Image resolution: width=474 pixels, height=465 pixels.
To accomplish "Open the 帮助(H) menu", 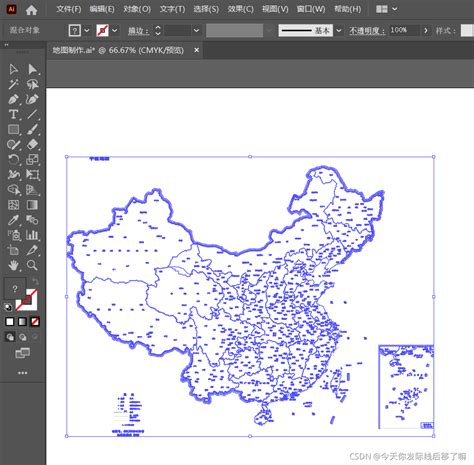I will 348,9.
